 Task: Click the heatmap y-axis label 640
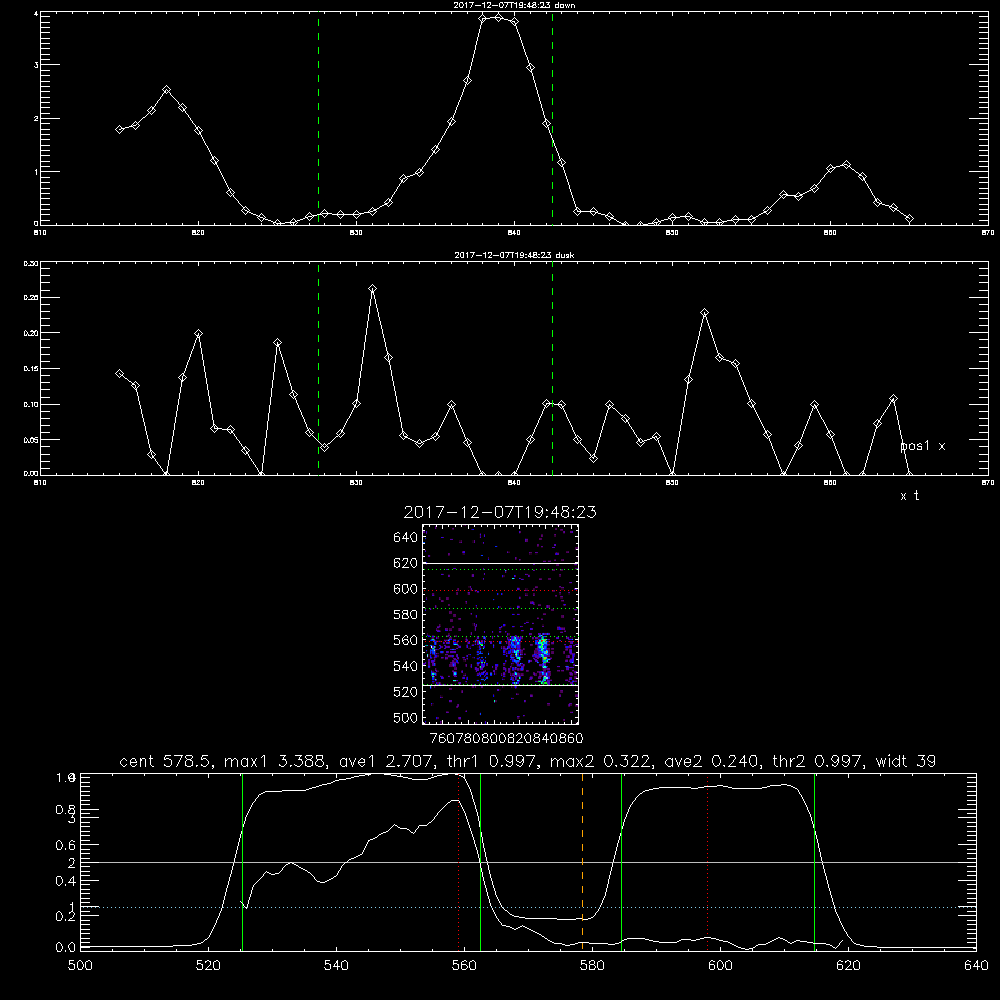405,537
